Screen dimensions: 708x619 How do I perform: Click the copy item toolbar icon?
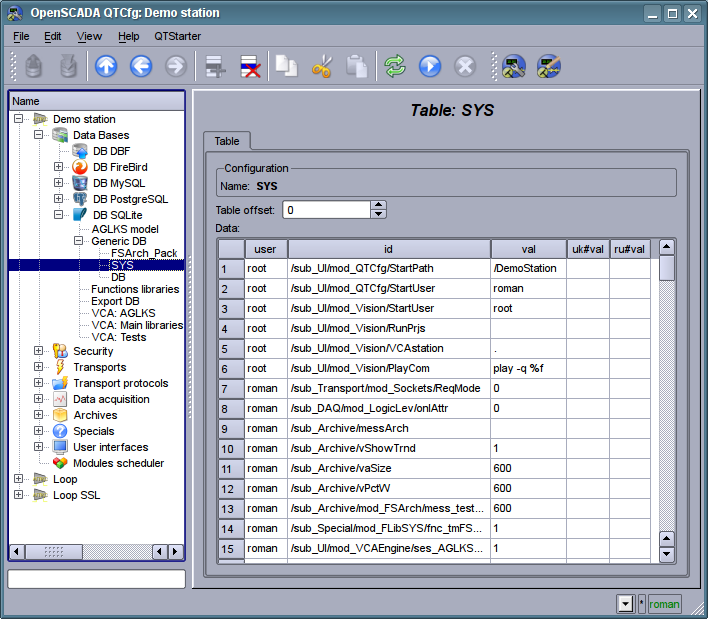pyautogui.click(x=286, y=66)
